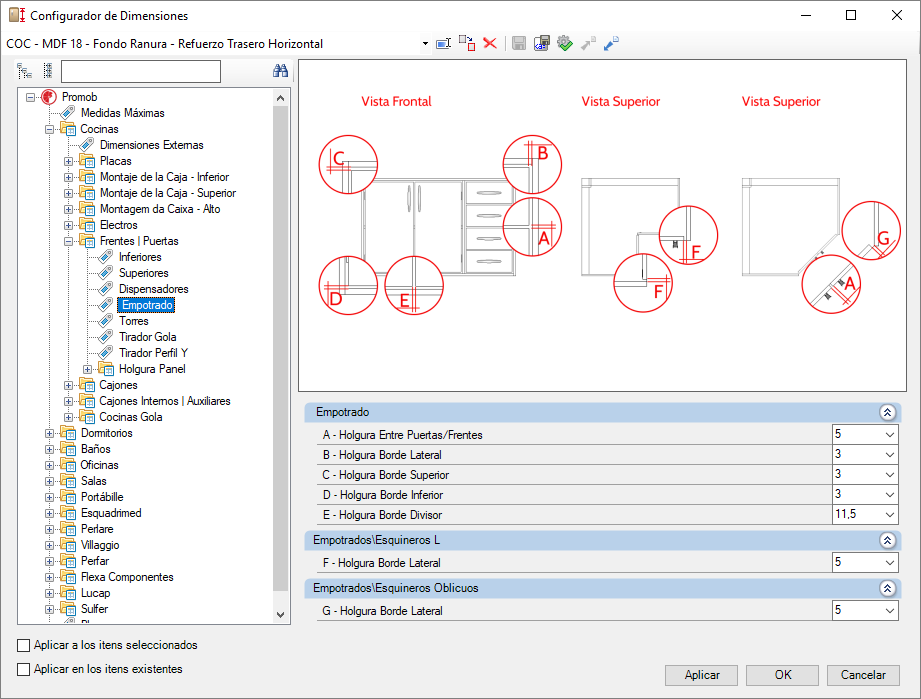Check Aplicar en los itens existentes
The width and height of the screenshot is (921, 699).
click(23, 670)
